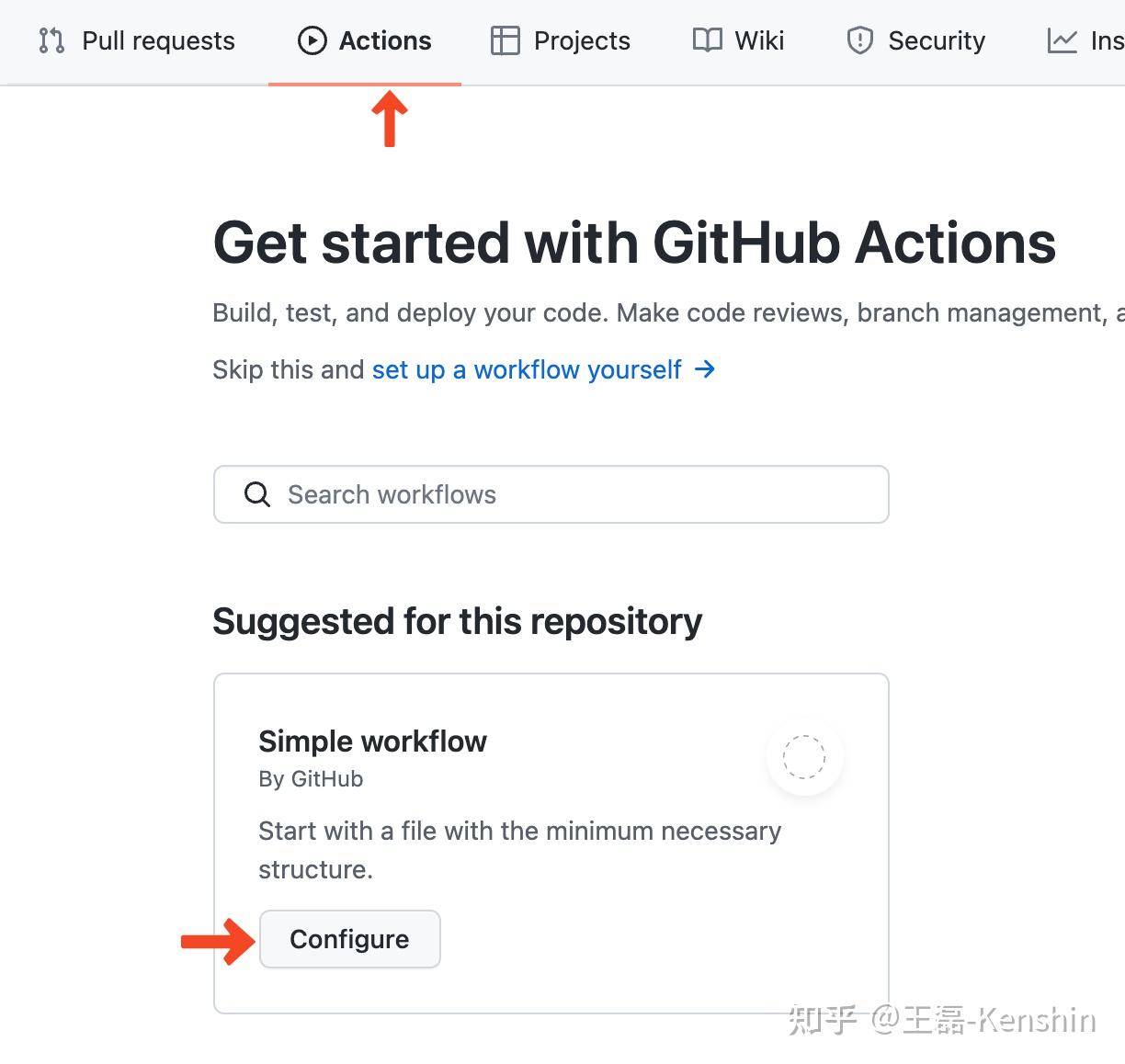
Task: Click the Insights graph icon
Action: point(1062,40)
